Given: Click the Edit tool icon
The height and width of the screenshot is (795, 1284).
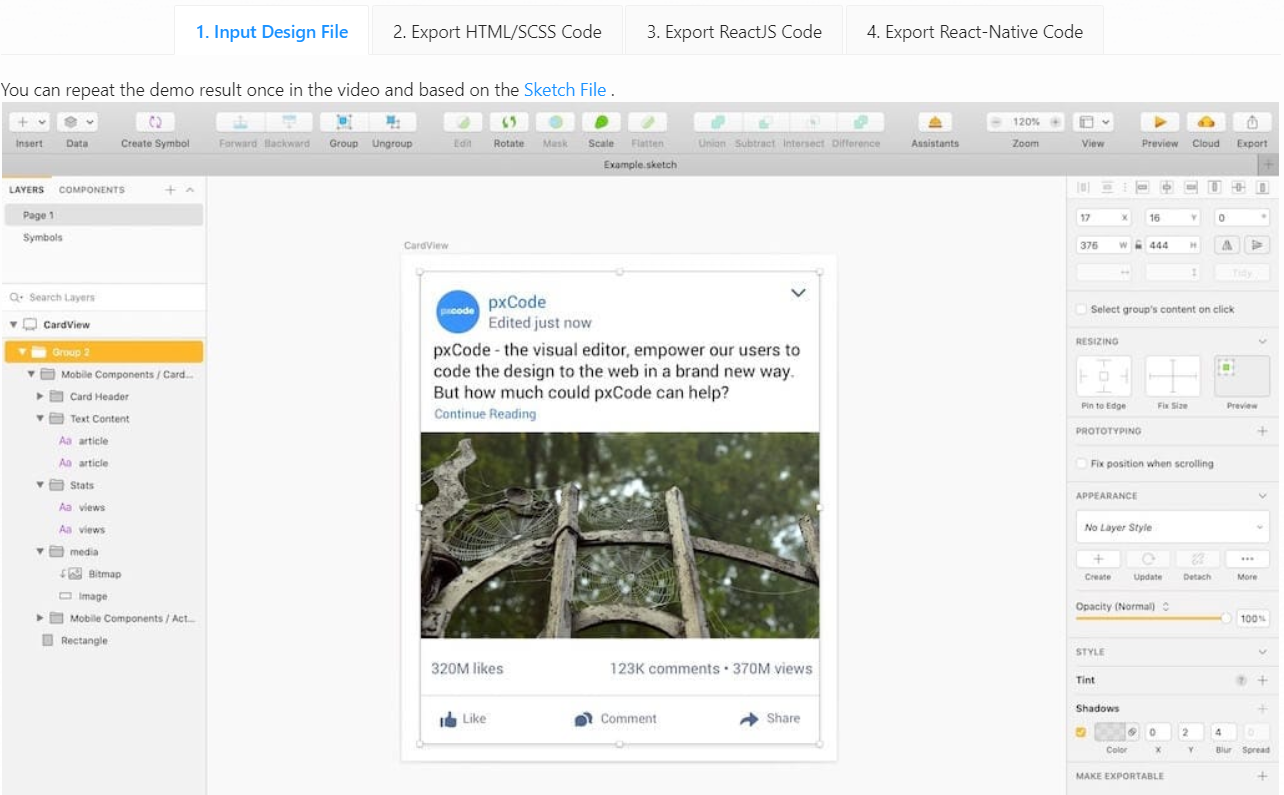Looking at the screenshot, I should 463,122.
